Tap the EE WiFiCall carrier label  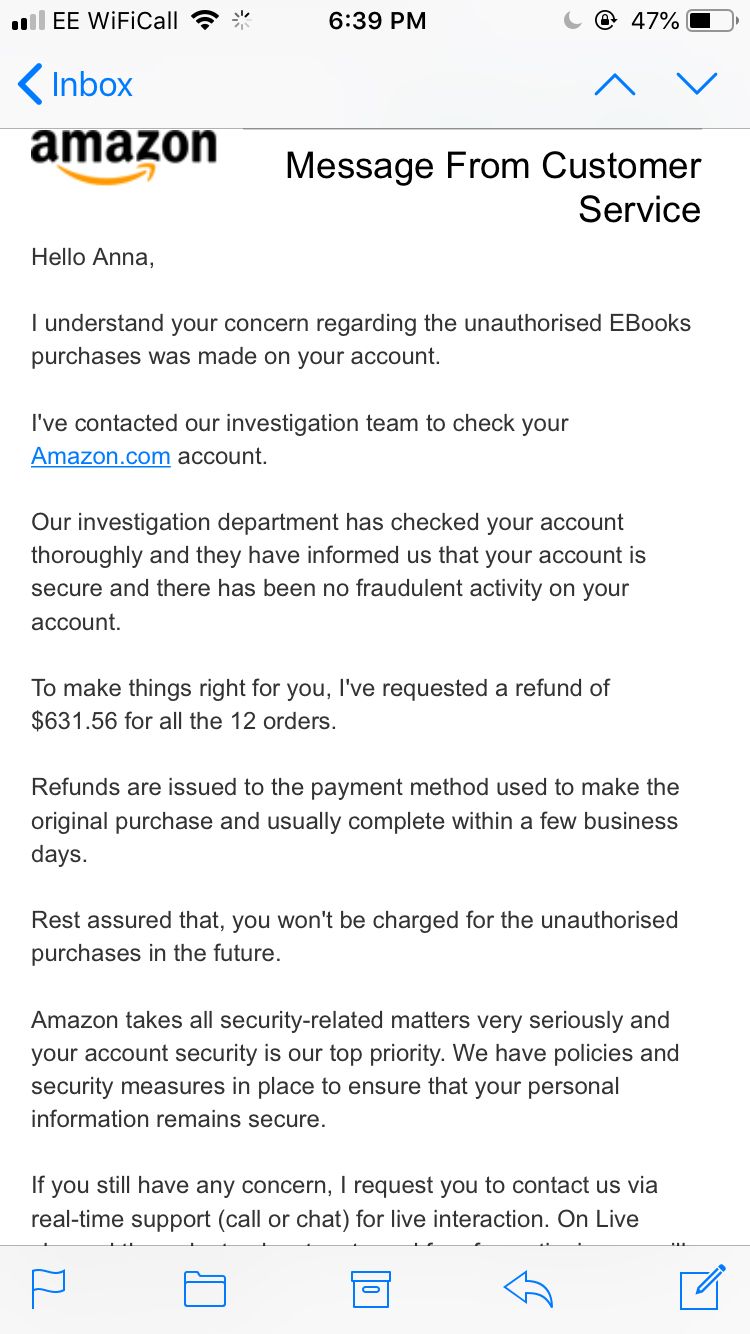[x=118, y=21]
